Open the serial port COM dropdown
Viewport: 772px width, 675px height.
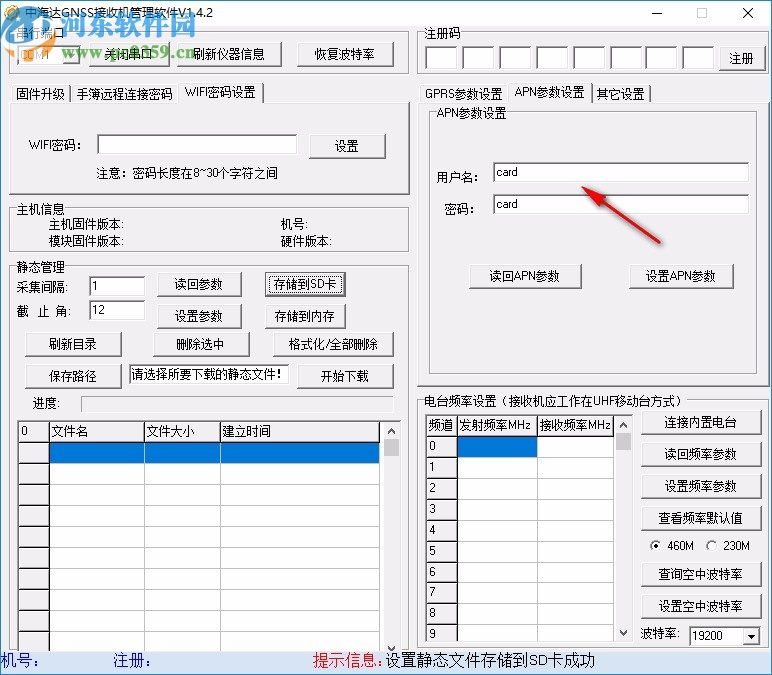pyautogui.click(x=71, y=55)
